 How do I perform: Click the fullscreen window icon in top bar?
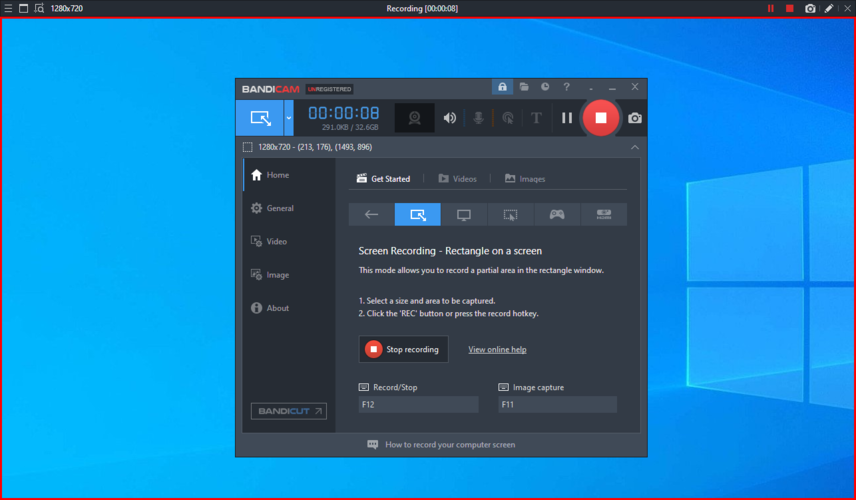tap(23, 8)
